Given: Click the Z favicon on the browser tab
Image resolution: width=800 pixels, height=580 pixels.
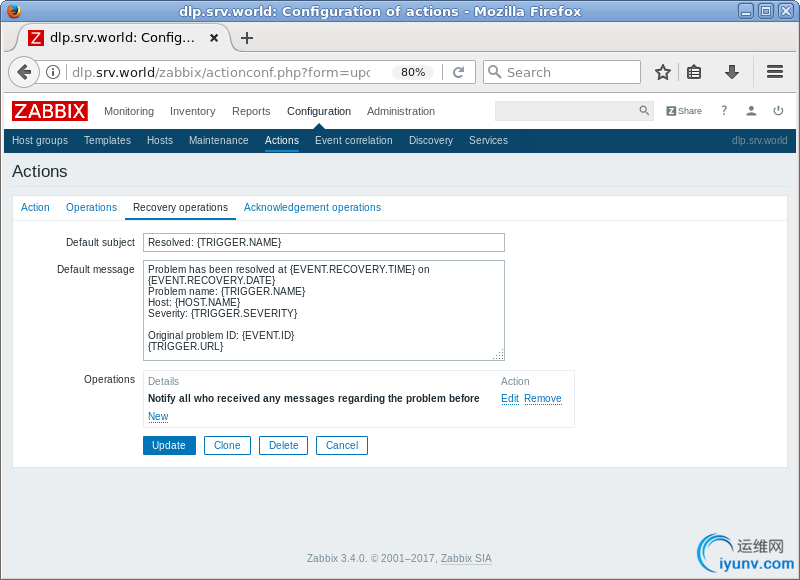Looking at the screenshot, I should point(36,38).
